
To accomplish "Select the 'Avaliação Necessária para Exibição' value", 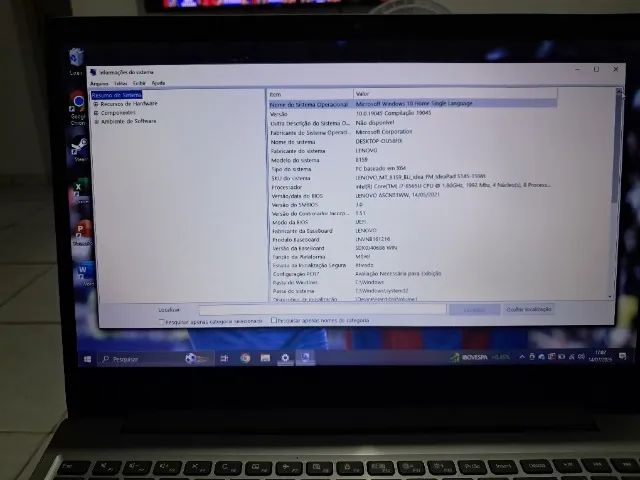I will coord(398,273).
